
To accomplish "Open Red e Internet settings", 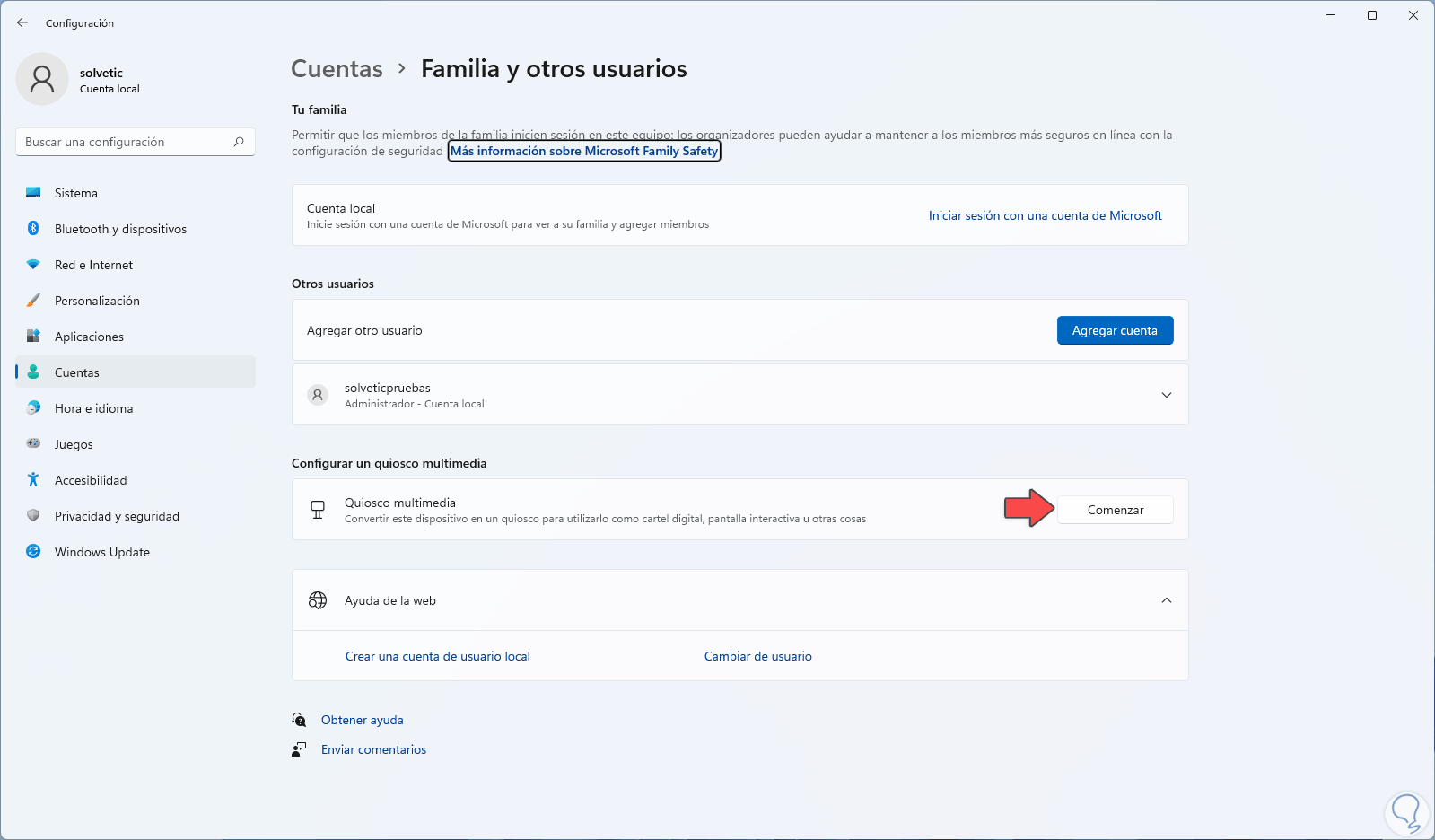I will click(x=93, y=265).
